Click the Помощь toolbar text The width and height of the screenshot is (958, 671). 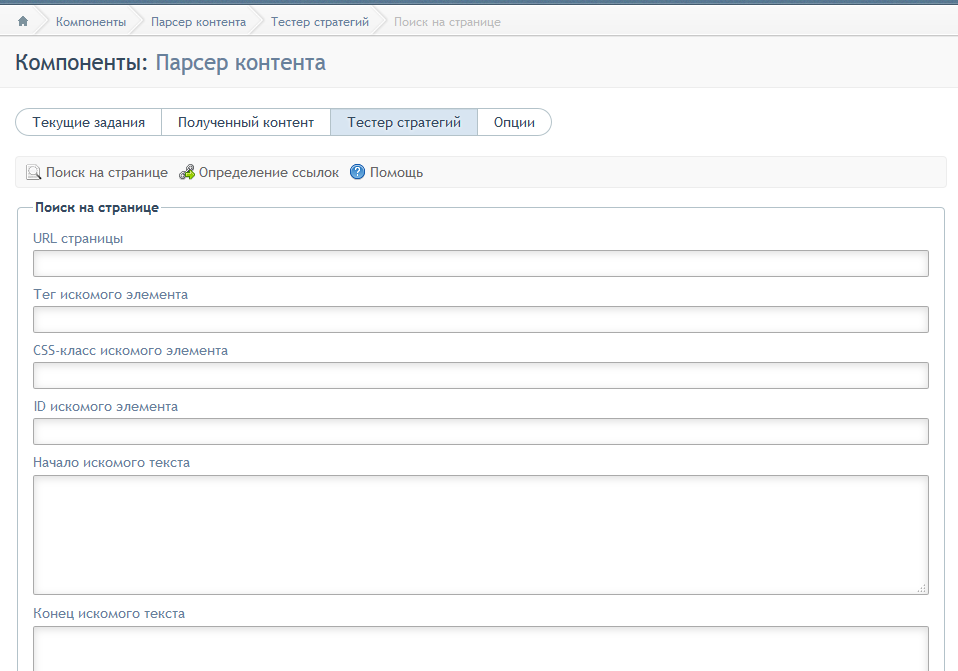pos(397,173)
